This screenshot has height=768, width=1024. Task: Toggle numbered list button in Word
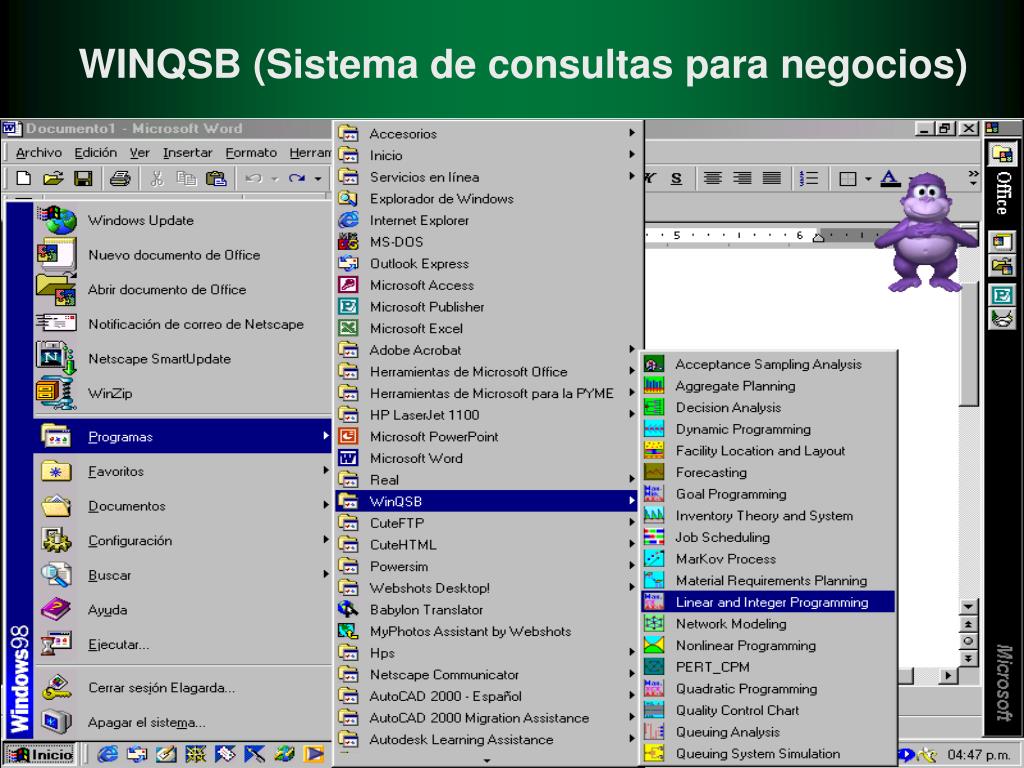(x=809, y=178)
